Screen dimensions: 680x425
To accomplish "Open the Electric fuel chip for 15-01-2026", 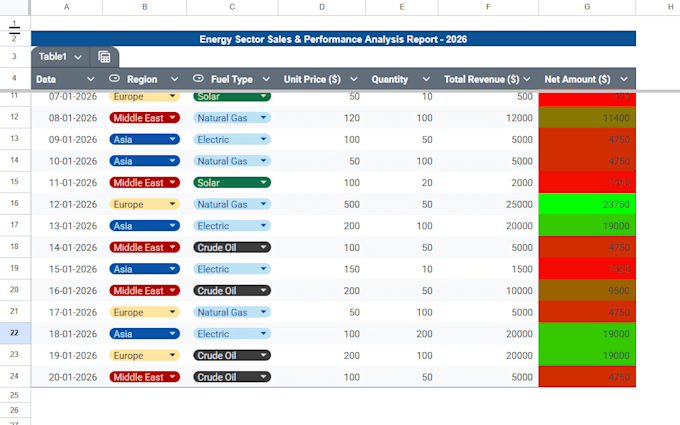I will click(x=232, y=269).
